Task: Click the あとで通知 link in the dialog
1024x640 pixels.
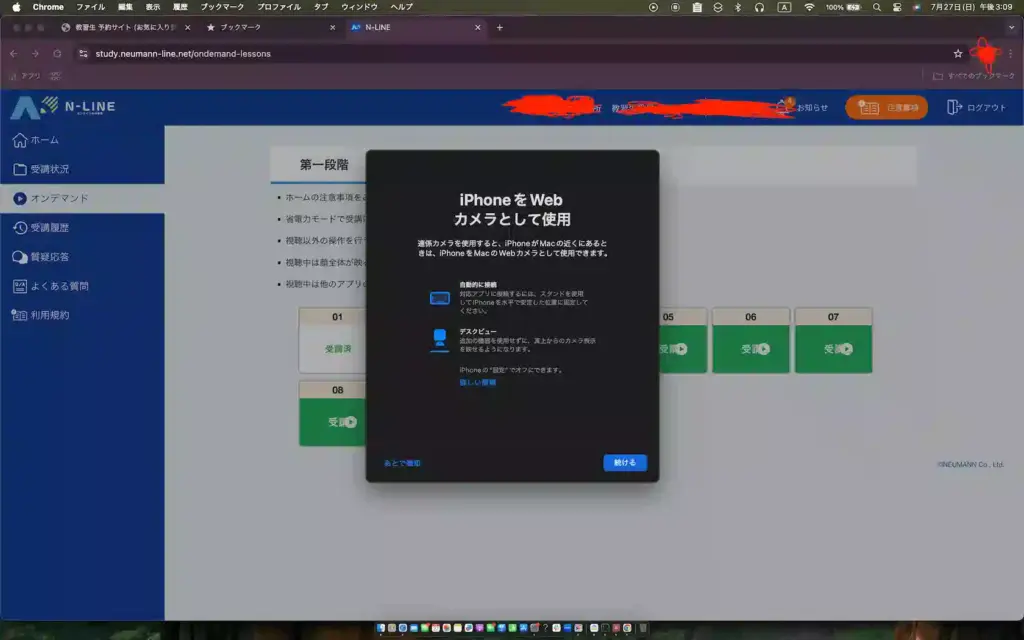Action: pos(402,463)
